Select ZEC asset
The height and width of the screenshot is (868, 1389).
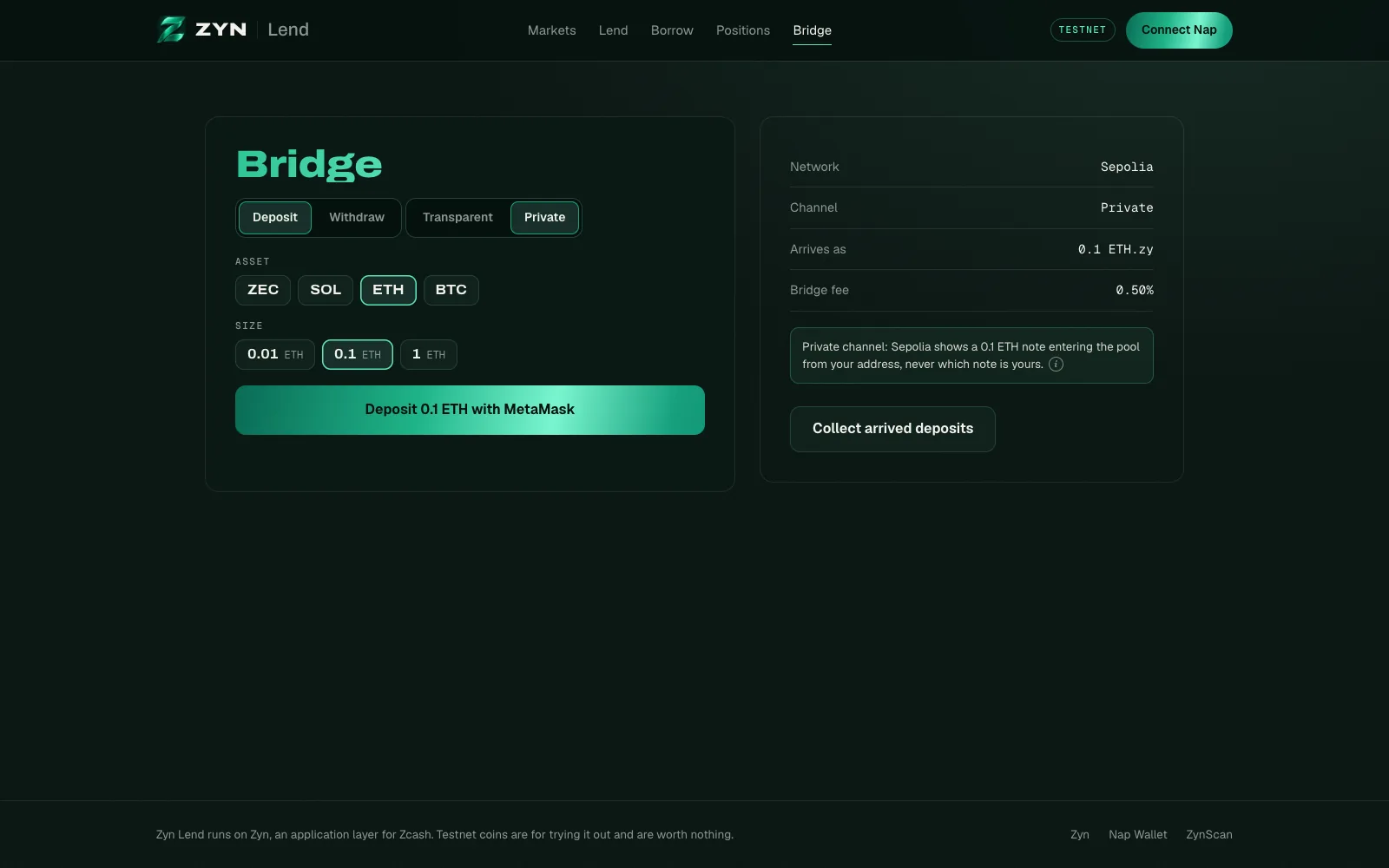click(x=263, y=290)
